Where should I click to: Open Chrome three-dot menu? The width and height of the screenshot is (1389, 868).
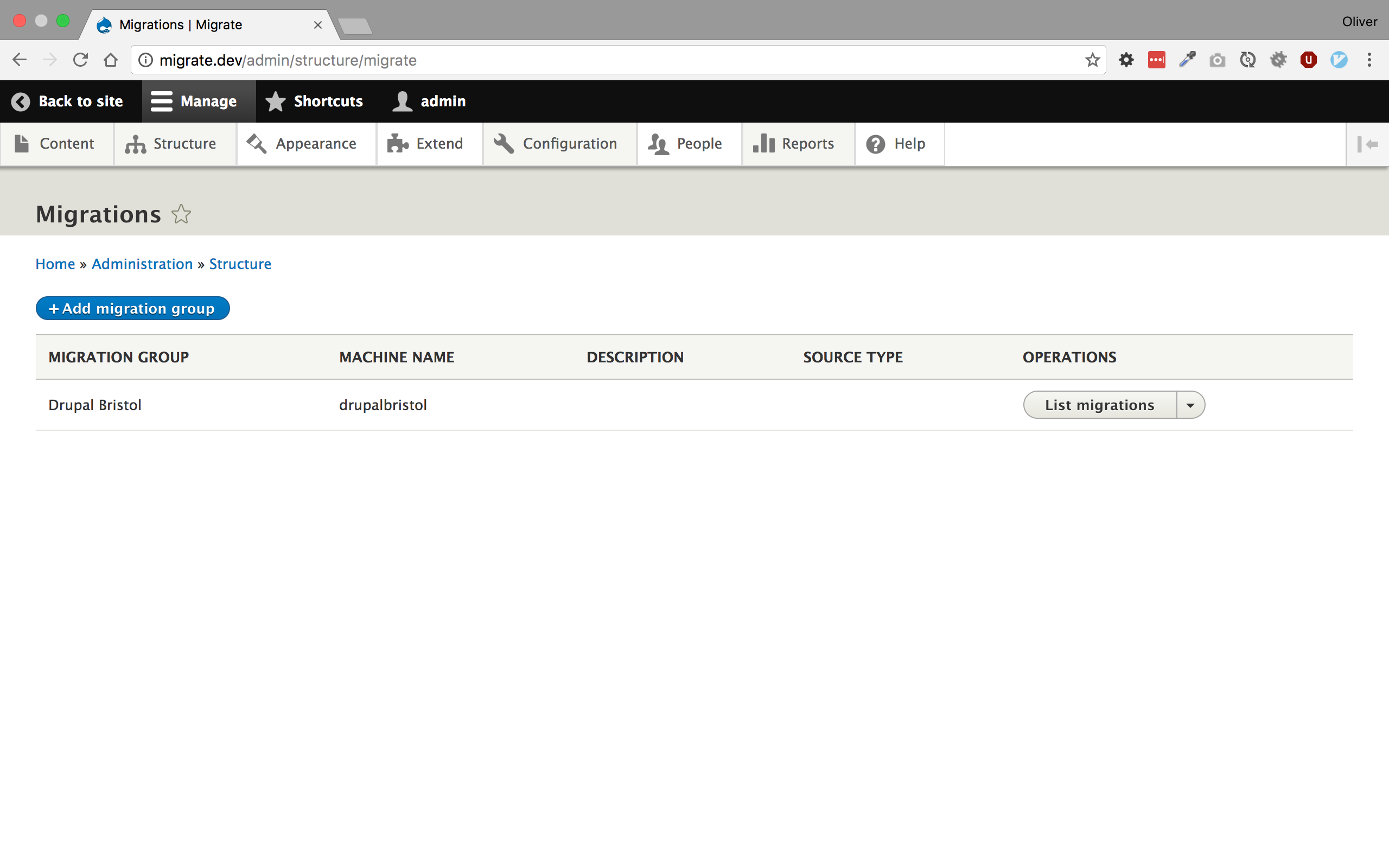pos(1369,60)
